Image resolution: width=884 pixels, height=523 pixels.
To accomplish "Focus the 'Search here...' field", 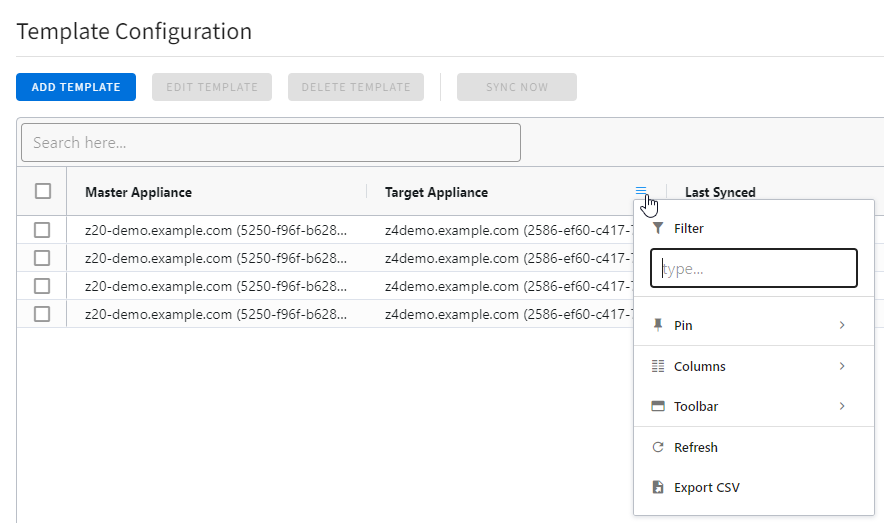I will pyautogui.click(x=271, y=143).
